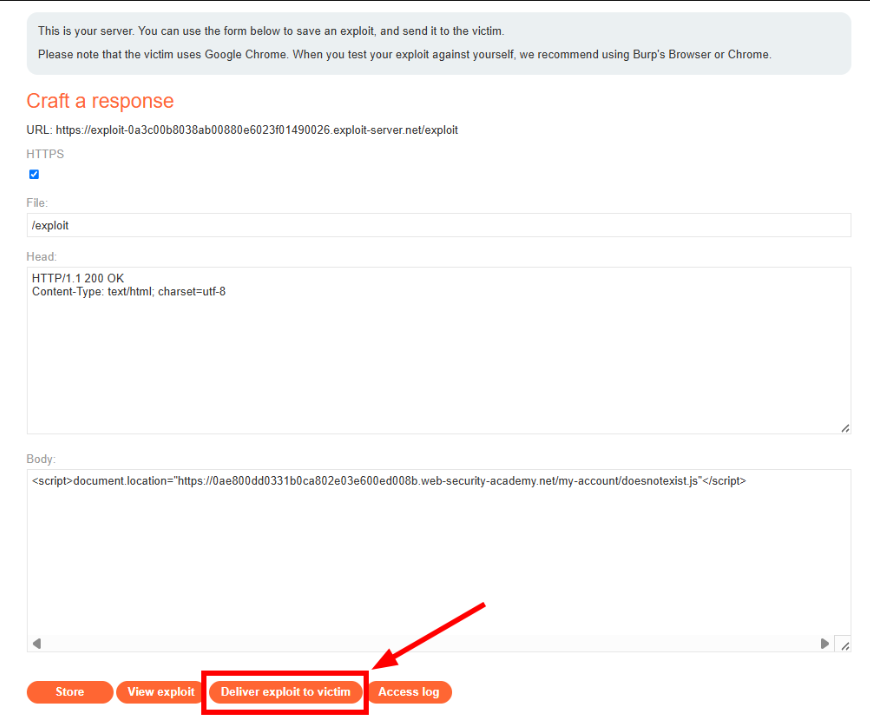Click the 'Please note that the victim' text
Image resolution: width=870 pixels, height=722 pixels.
coord(404,54)
